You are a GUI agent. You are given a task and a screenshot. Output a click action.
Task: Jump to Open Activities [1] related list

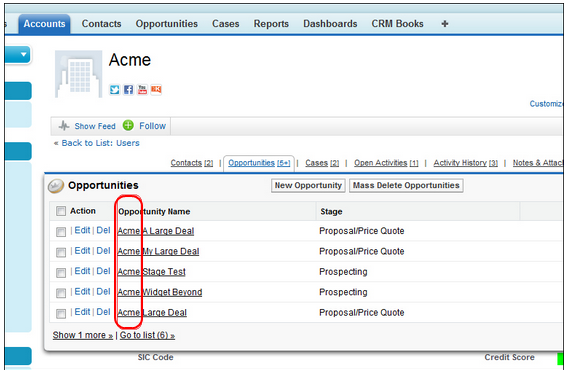(386, 163)
